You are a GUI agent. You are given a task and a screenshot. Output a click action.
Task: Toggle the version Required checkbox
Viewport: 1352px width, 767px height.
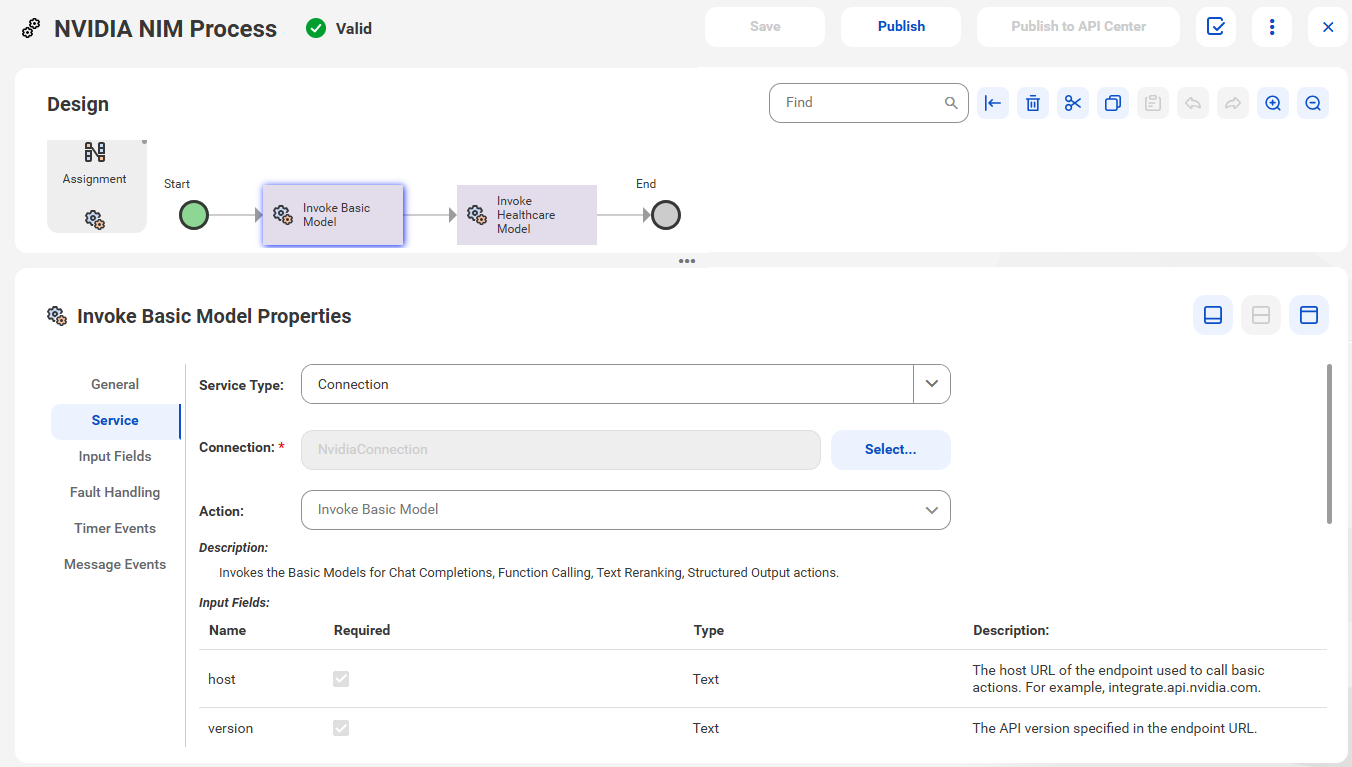[x=341, y=728]
